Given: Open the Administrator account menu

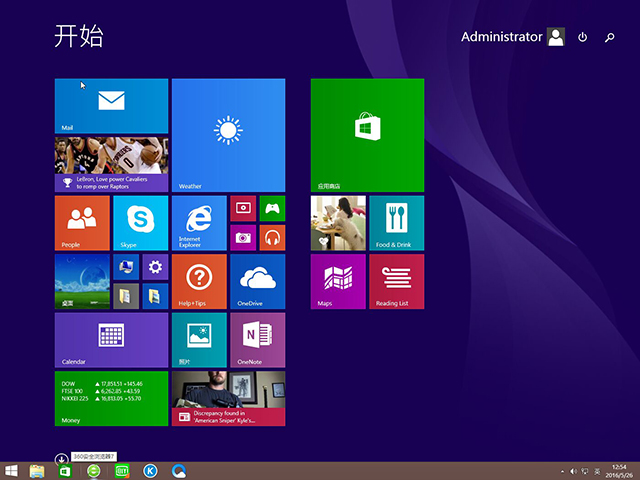Looking at the screenshot, I should (512, 37).
